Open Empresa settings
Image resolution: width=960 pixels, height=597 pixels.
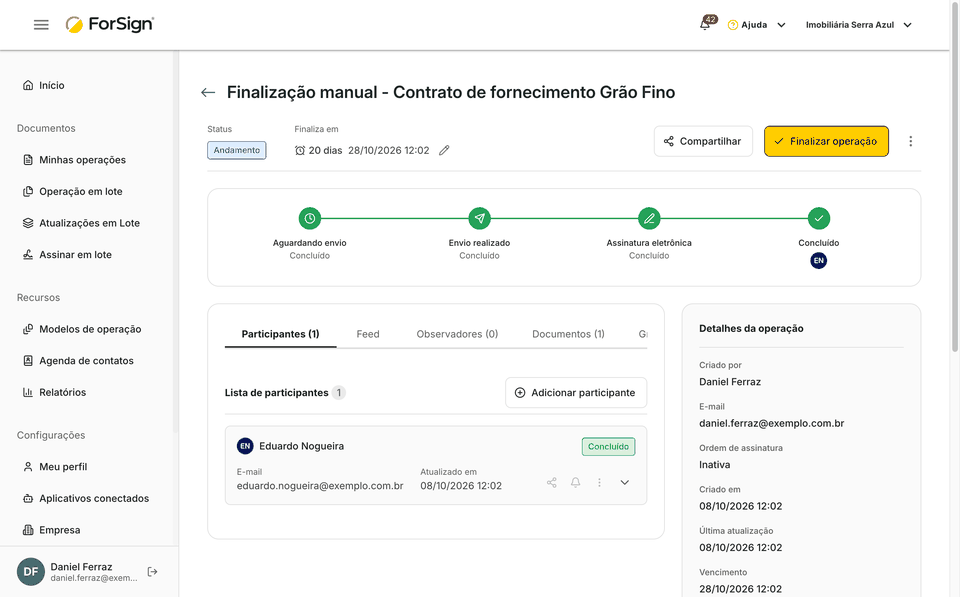click(51, 530)
